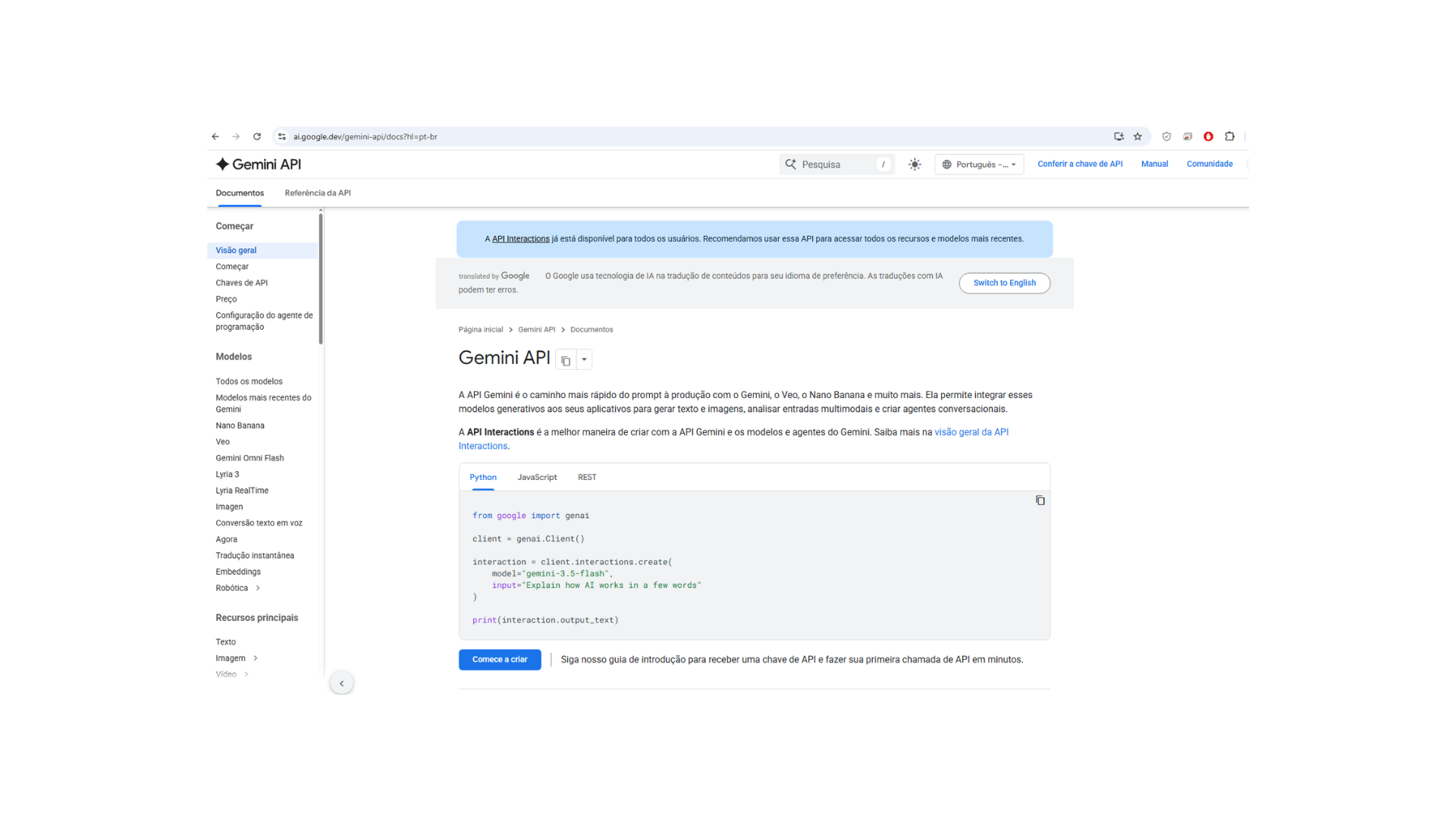Open the dropdown arrow next to page copy icon

tap(584, 360)
